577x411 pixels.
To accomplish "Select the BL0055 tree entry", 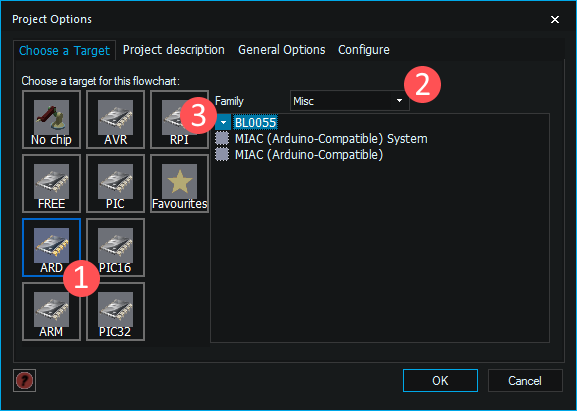I will 255,123.
